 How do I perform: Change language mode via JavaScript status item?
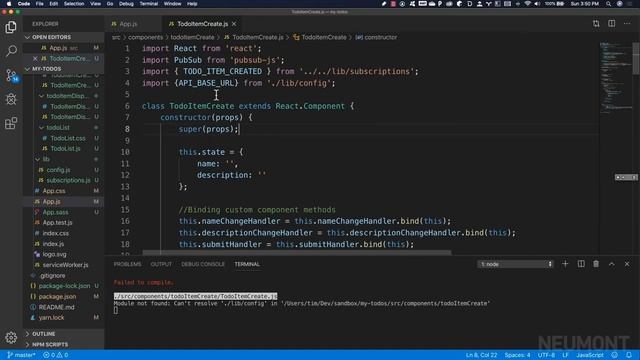click(x=589, y=355)
